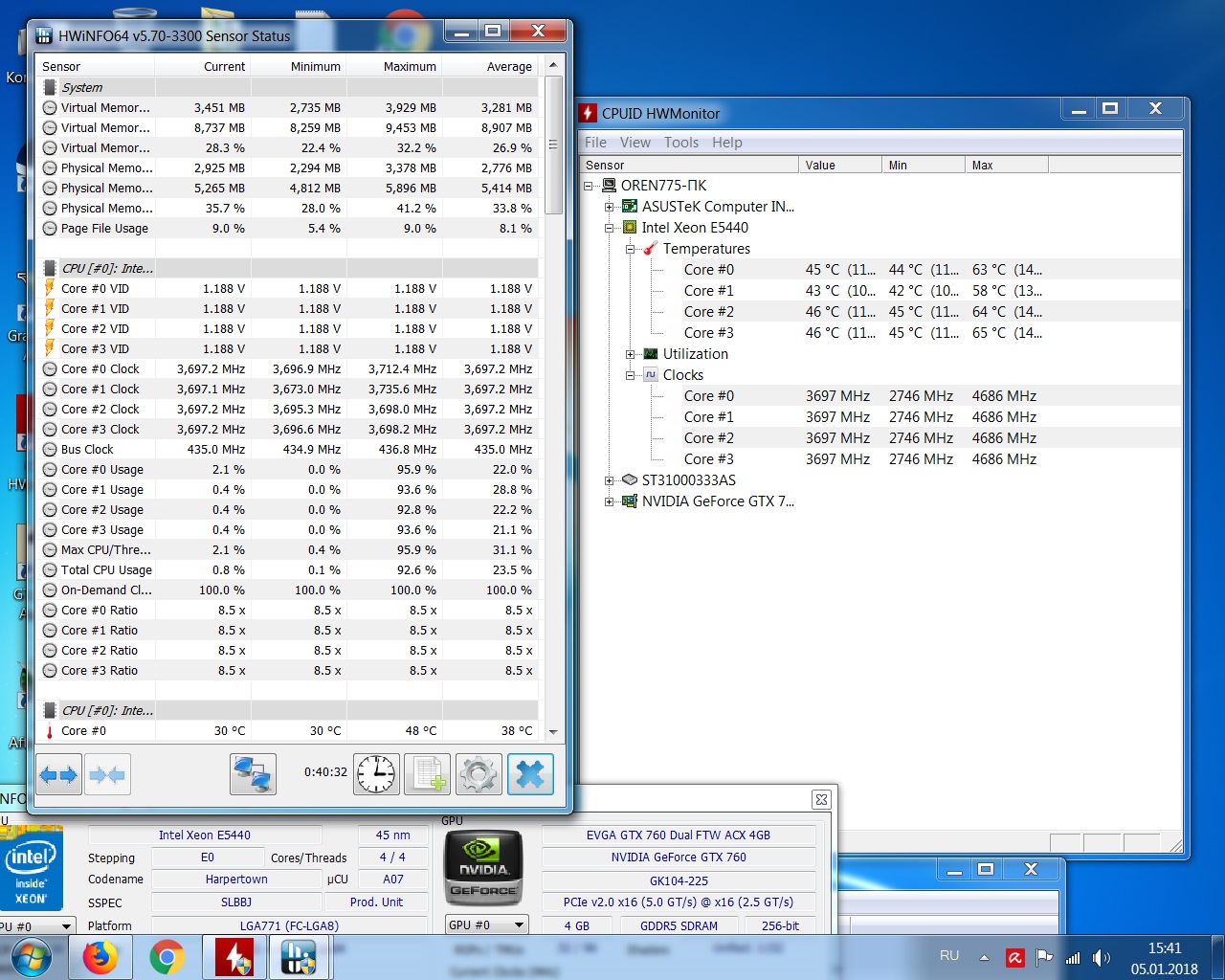1225x980 pixels.
Task: Click the Current column header in HWiNFO
Action: (x=203, y=67)
